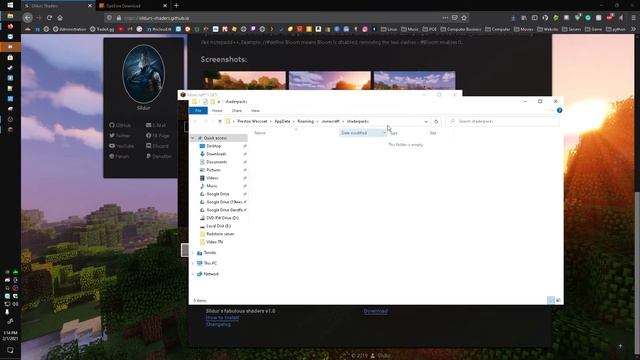Open the View ribbon tab
640x360 pixels.
coord(255,111)
